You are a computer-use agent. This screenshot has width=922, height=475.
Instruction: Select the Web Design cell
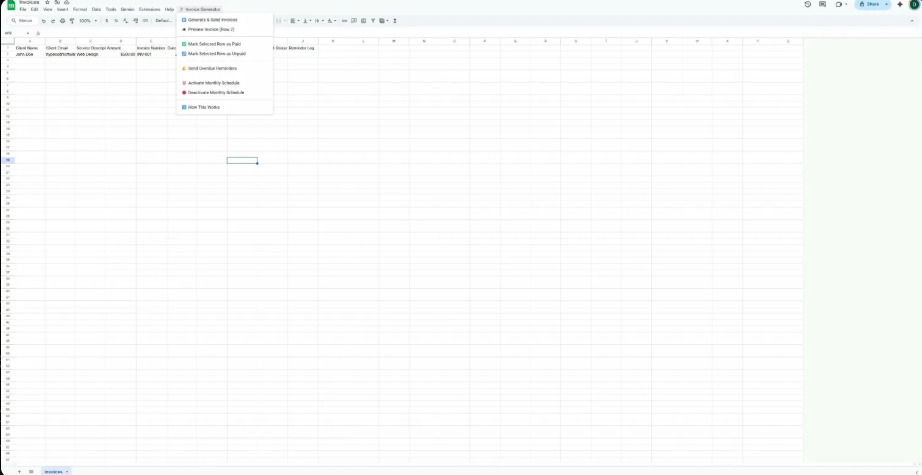pos(91,54)
